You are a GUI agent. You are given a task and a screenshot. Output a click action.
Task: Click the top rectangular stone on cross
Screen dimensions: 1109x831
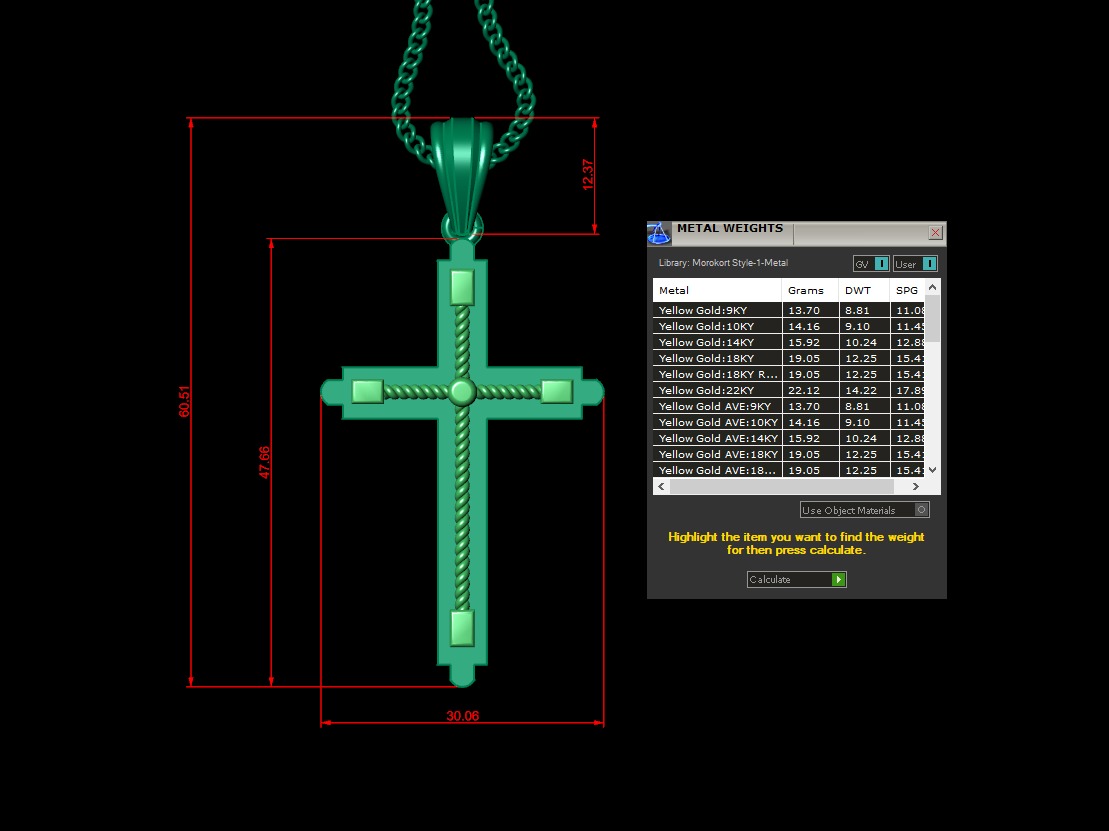tap(462, 288)
